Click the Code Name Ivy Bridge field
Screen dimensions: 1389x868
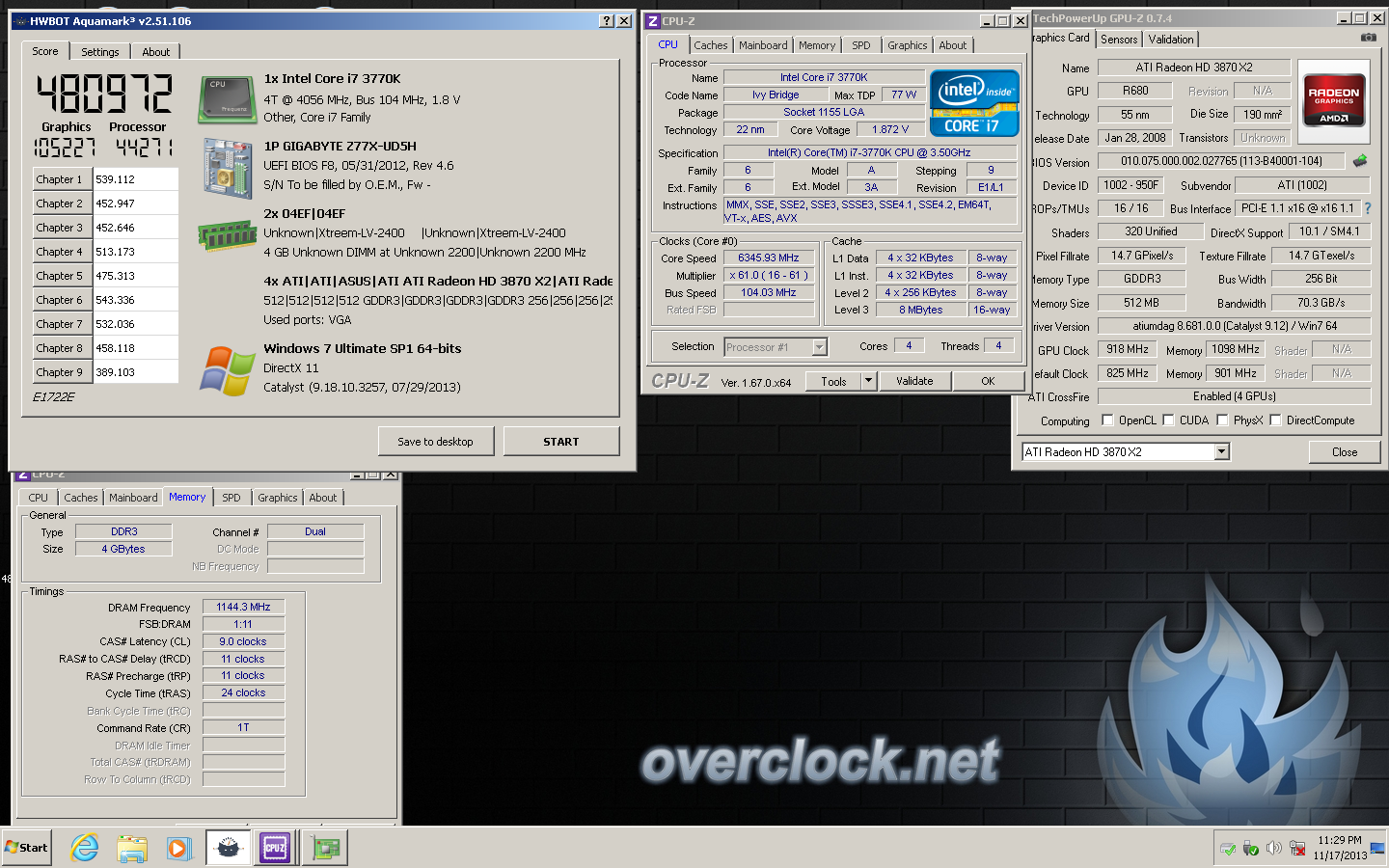pos(776,95)
